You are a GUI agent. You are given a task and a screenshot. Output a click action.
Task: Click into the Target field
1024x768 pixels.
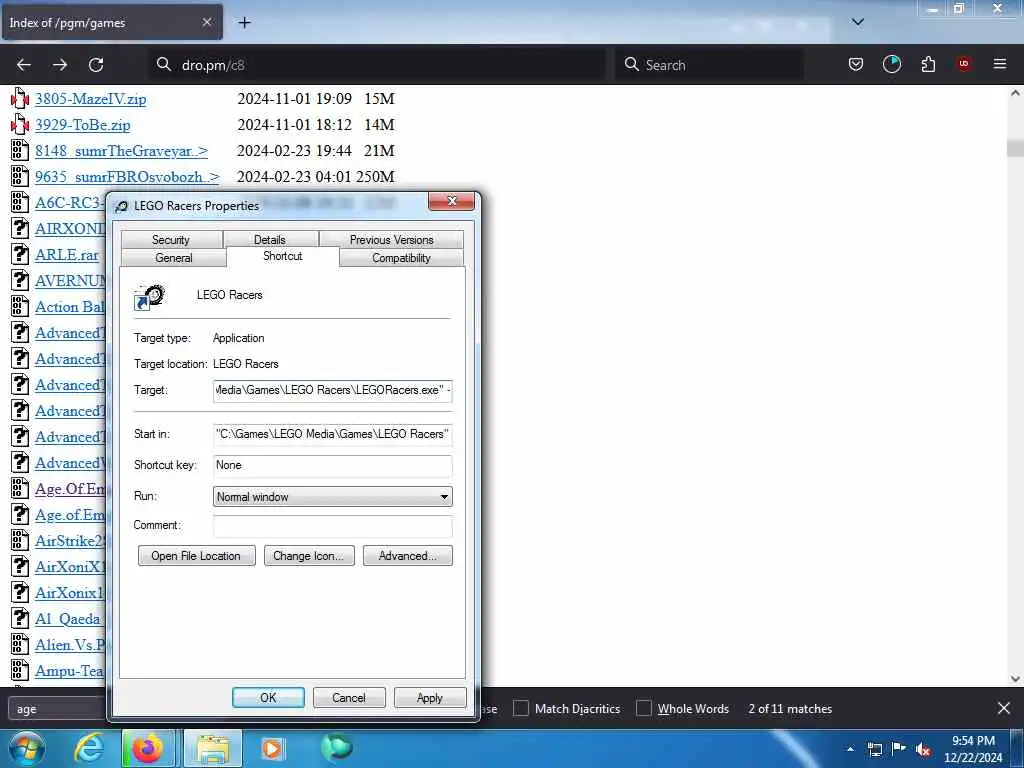pyautogui.click(x=332, y=390)
